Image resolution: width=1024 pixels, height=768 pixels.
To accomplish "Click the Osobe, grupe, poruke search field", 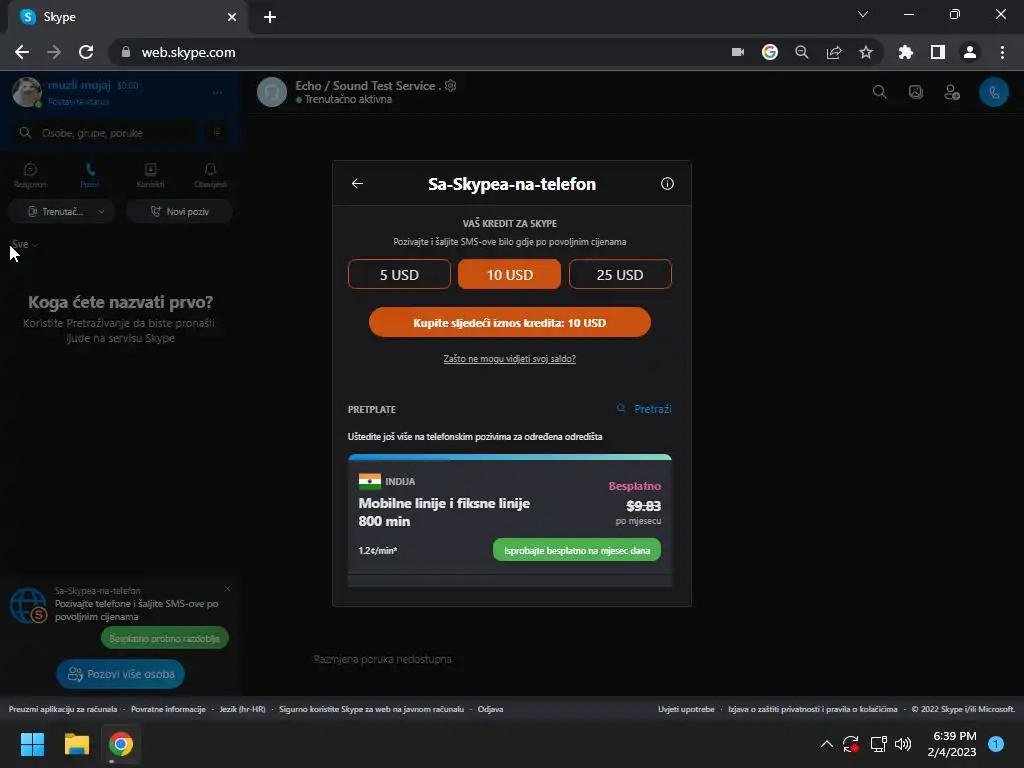I will 104,133.
